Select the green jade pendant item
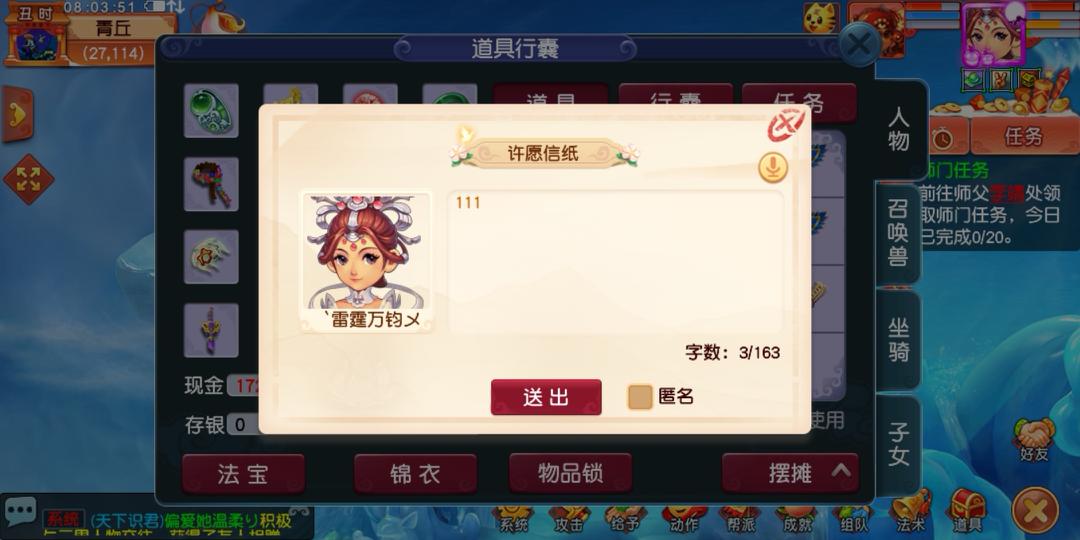The height and width of the screenshot is (540, 1080). (211, 111)
